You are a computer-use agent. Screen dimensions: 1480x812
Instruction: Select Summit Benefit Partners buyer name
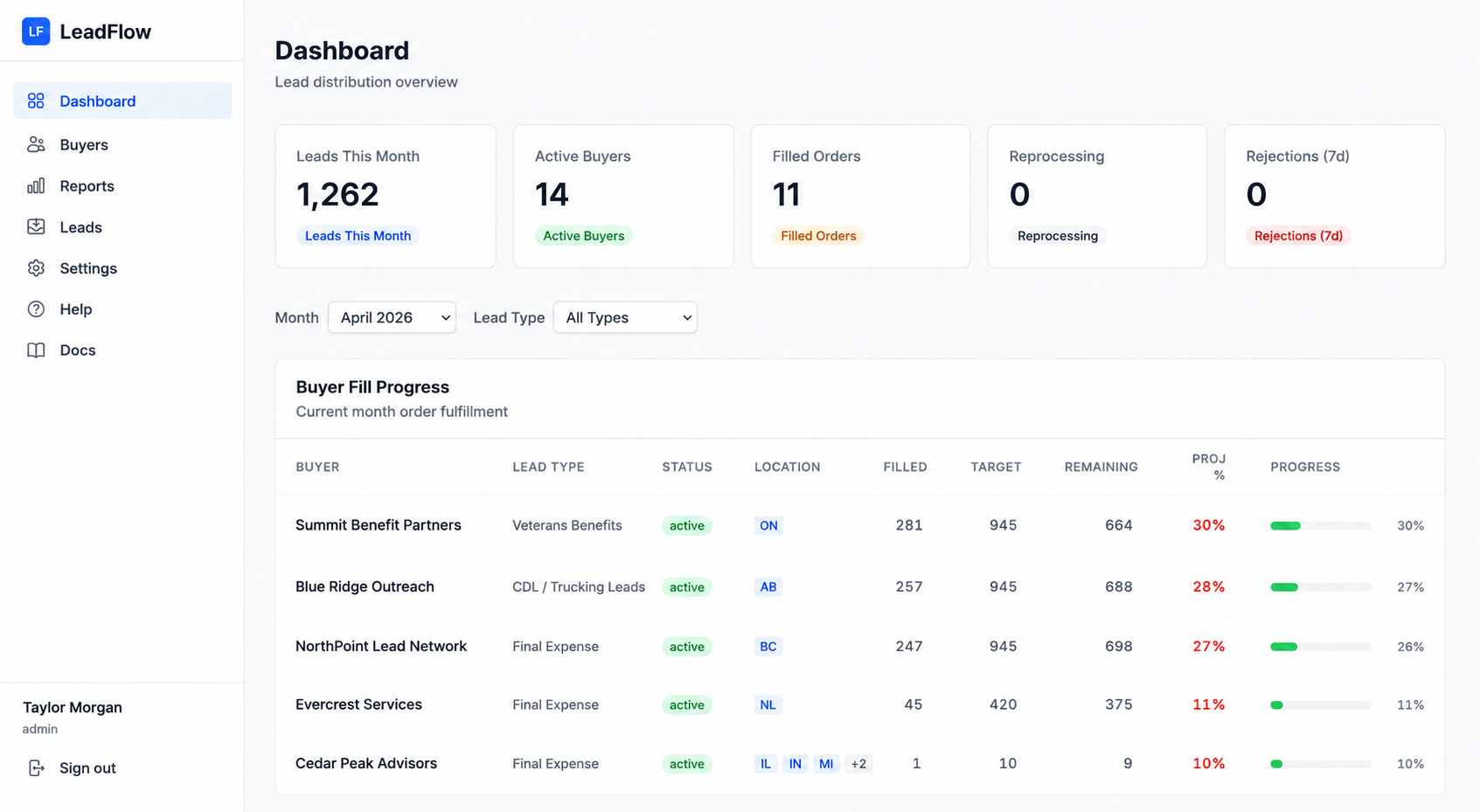[378, 525]
